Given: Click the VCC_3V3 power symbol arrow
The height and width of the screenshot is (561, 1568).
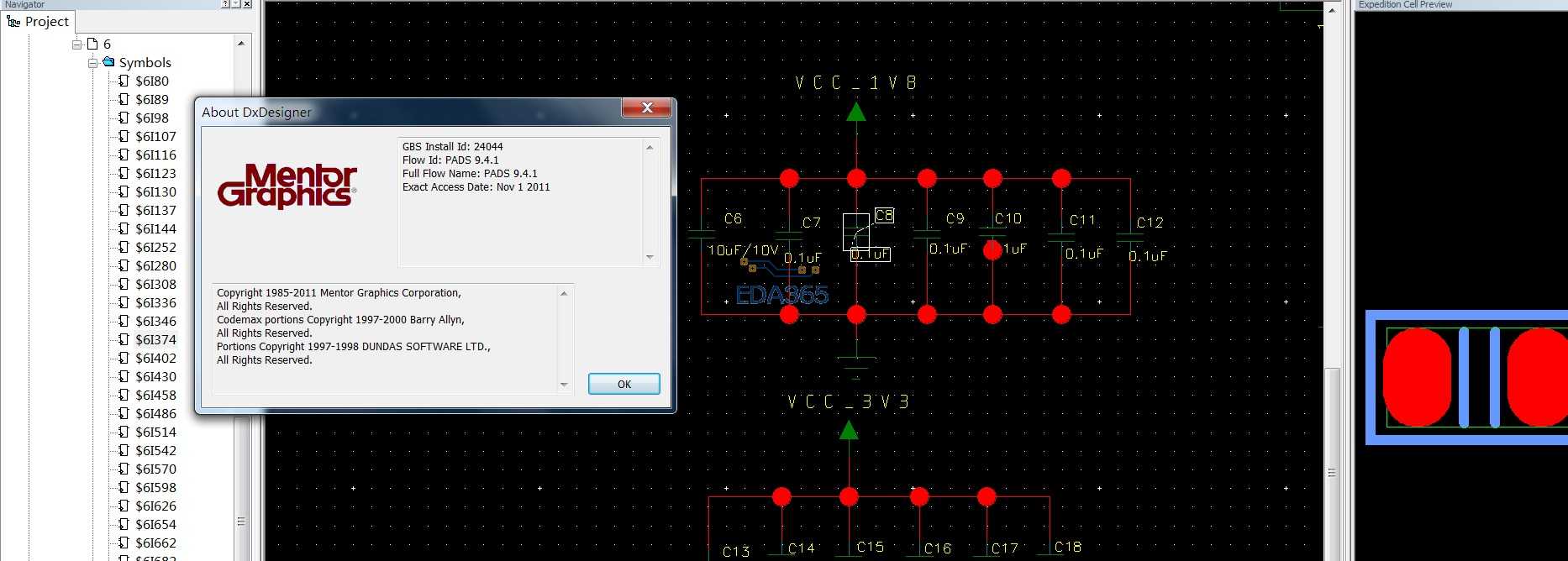Looking at the screenshot, I should pos(849,430).
